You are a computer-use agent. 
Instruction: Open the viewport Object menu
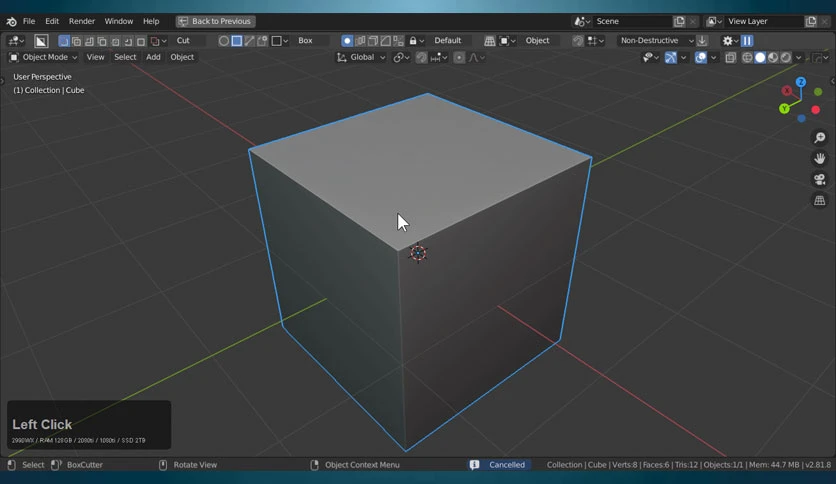(x=182, y=57)
